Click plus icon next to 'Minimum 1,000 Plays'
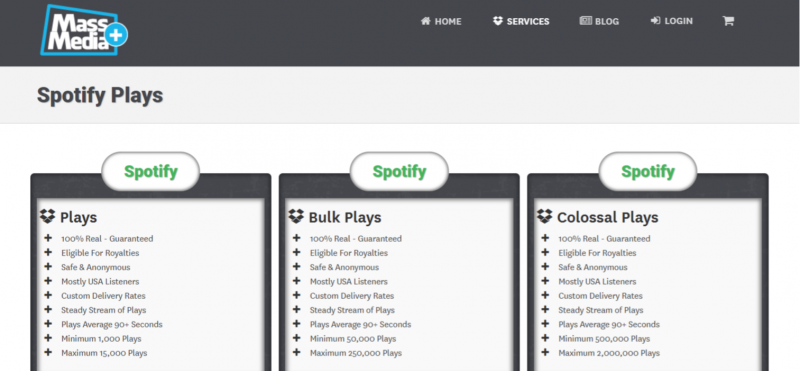800x371 pixels. pyautogui.click(x=48, y=338)
